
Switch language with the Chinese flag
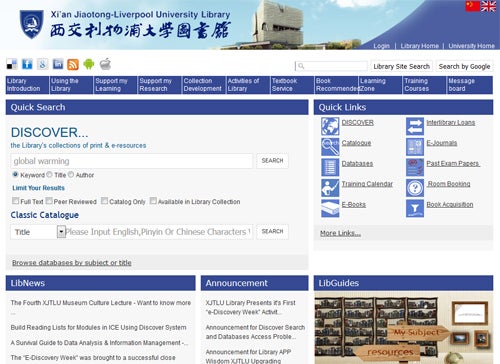click(473, 6)
